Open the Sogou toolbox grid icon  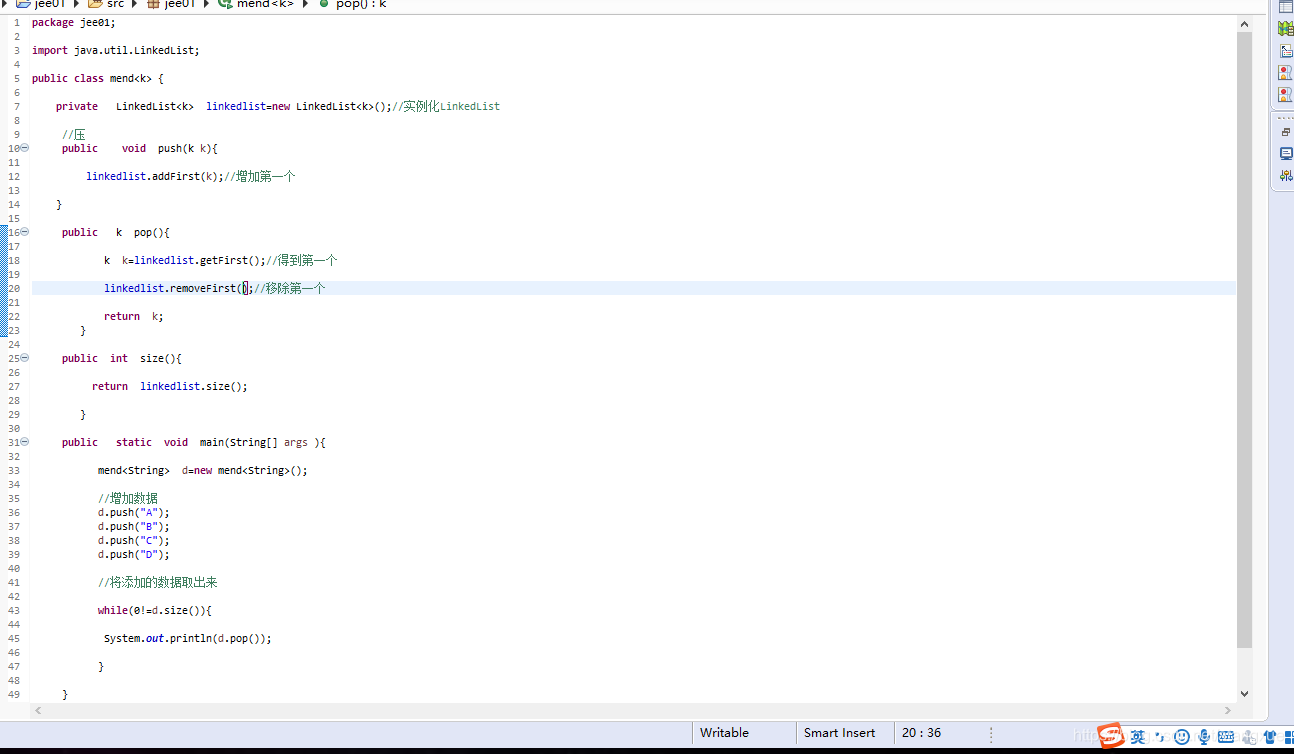[x=1289, y=737]
